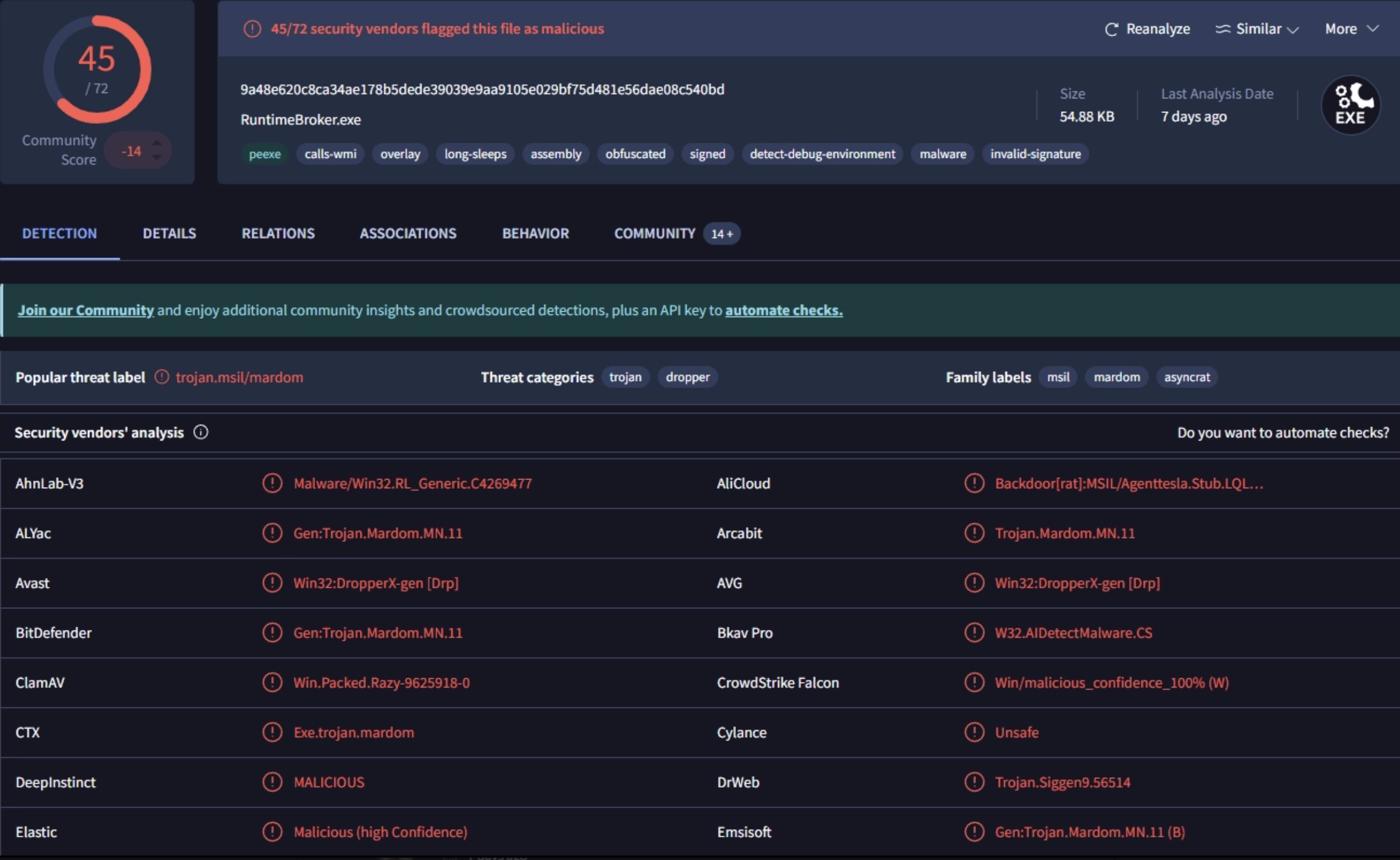The width and height of the screenshot is (1400, 860).
Task: Open the Associations tab
Action: point(408,233)
